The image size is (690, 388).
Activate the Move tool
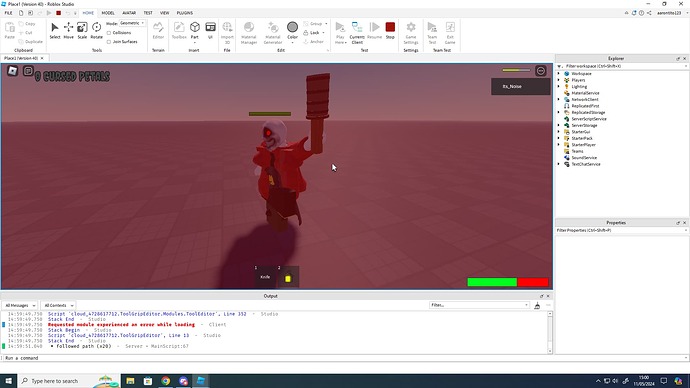tap(68, 30)
